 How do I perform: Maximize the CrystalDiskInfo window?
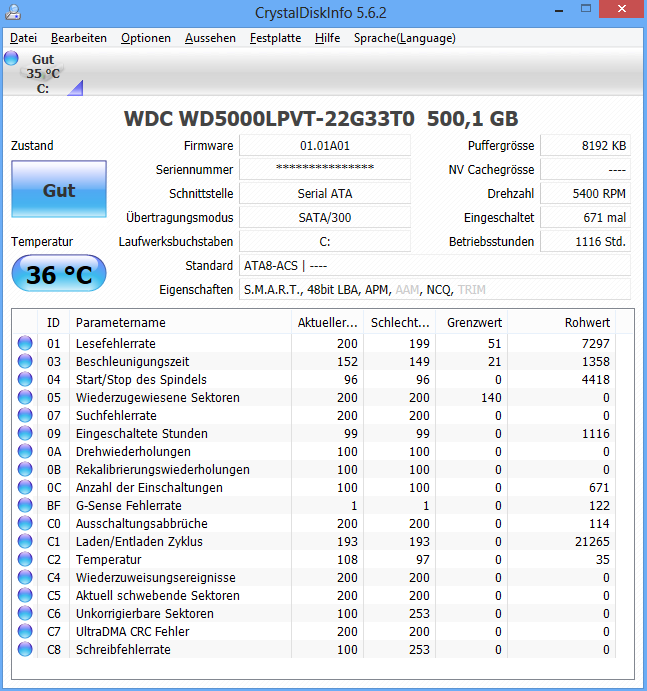pyautogui.click(x=586, y=9)
